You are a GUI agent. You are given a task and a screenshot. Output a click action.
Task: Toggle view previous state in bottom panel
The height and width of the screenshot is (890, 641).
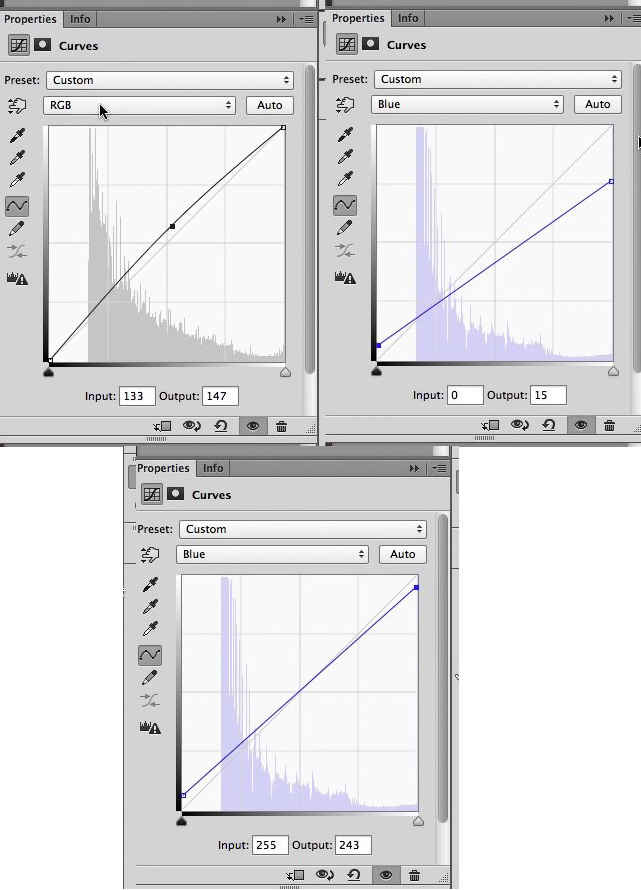pos(325,875)
